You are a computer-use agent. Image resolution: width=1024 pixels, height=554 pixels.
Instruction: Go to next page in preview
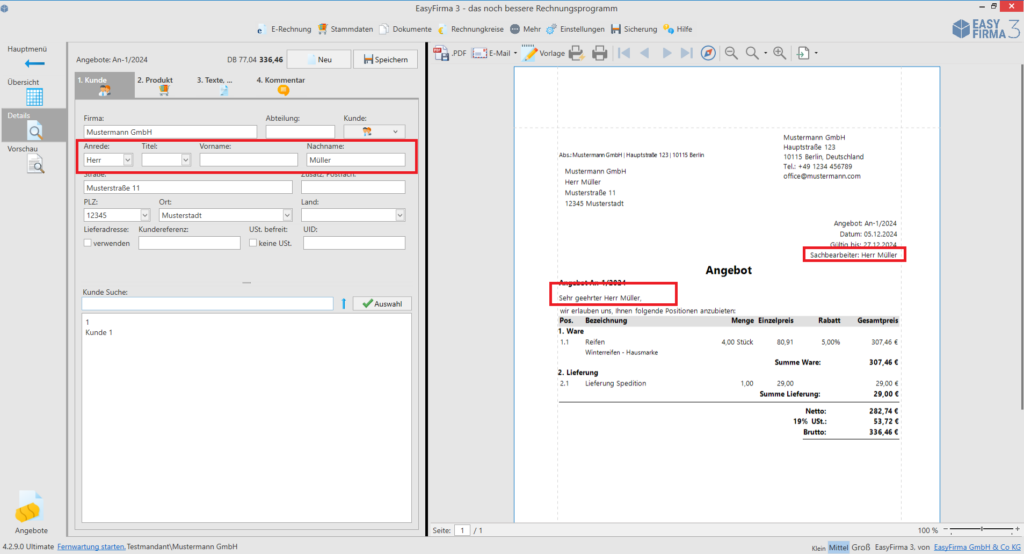tap(666, 53)
